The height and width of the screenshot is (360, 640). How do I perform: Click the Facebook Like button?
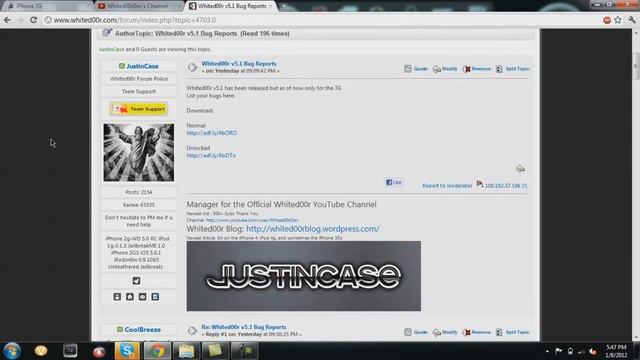pos(394,182)
